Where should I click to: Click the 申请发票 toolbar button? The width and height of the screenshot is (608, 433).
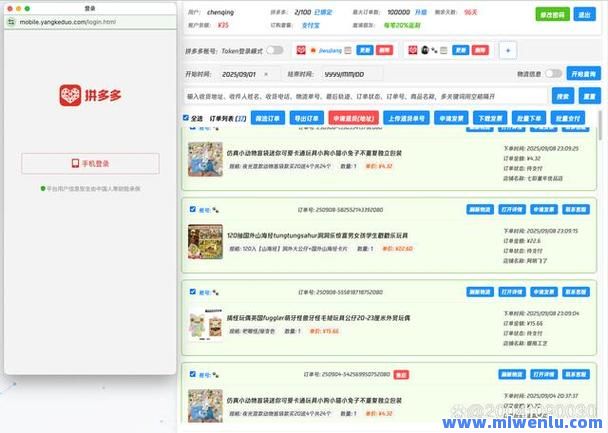tap(451, 118)
